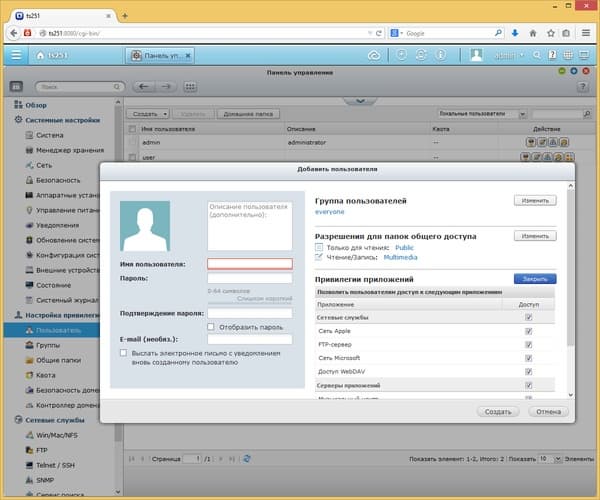Screen dimensions: 600x500
Task: Toggle the show password checkbox
Action: 210,327
